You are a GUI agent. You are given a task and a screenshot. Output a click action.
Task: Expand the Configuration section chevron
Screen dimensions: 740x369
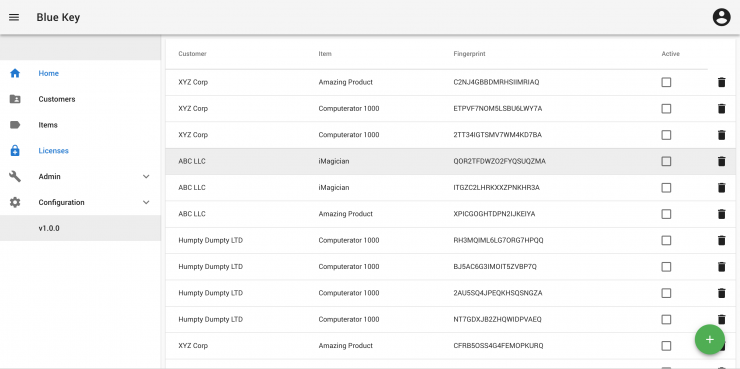(x=146, y=202)
